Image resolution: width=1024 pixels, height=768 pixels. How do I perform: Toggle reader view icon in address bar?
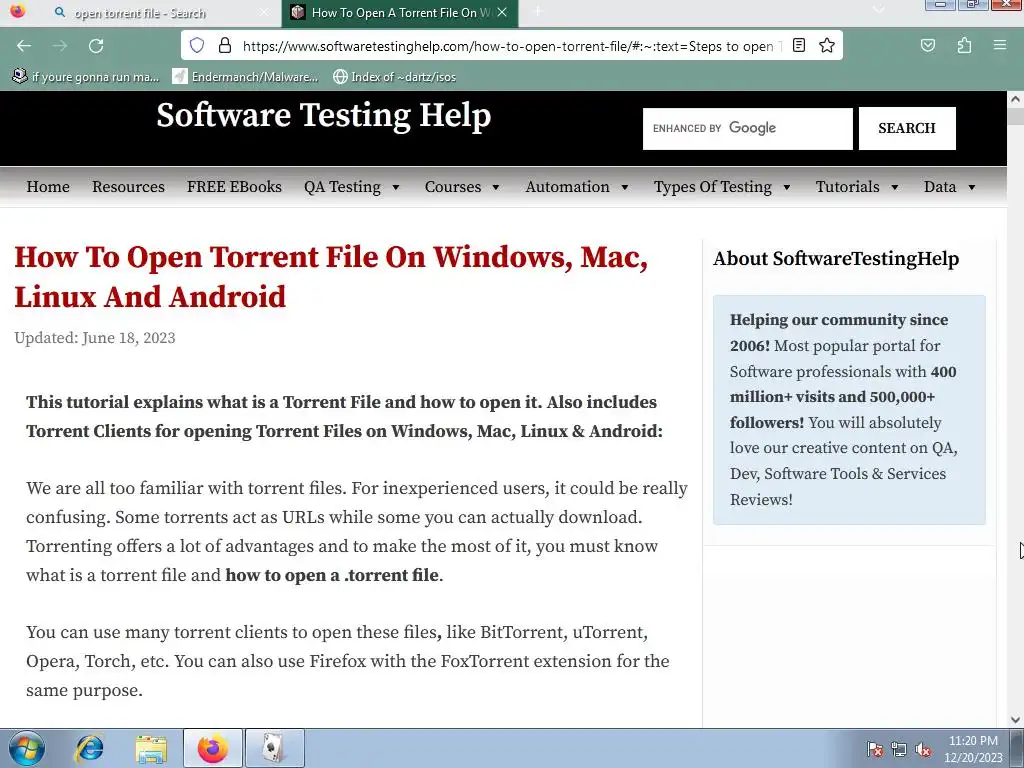pos(799,45)
